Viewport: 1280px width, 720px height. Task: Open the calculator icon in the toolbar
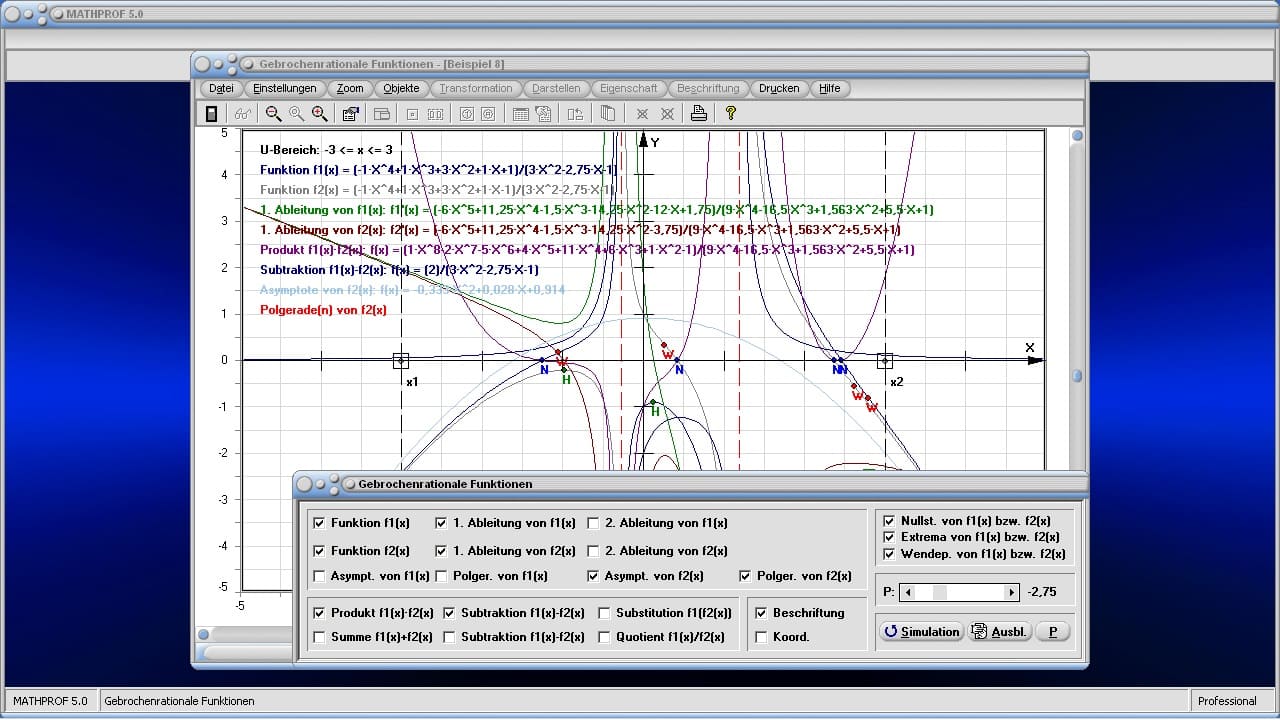point(211,114)
